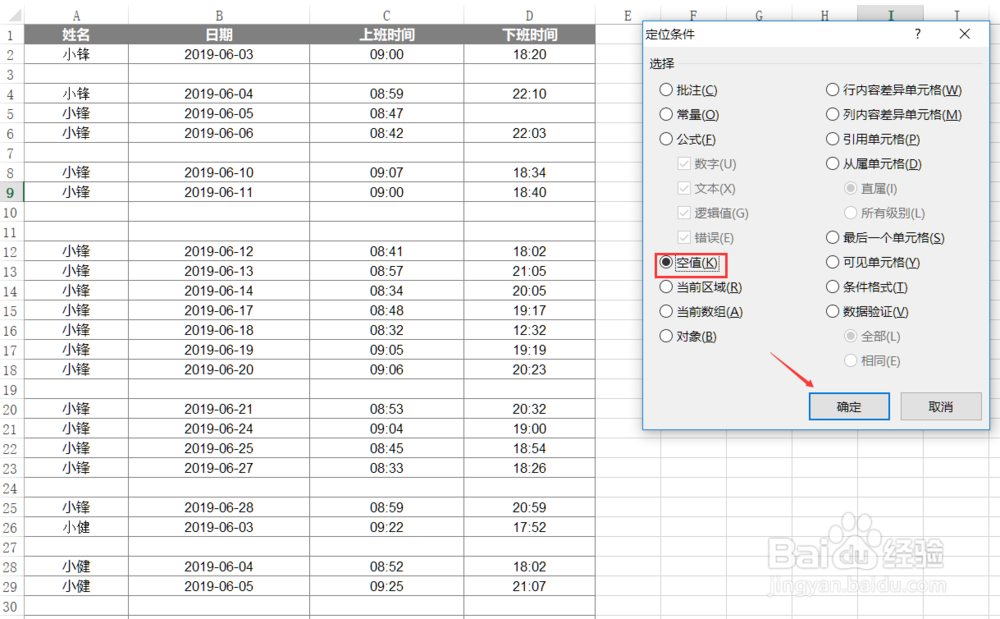The height and width of the screenshot is (619, 1000).
Task: Click the select-all corner of the sheet
Action: 11,15
